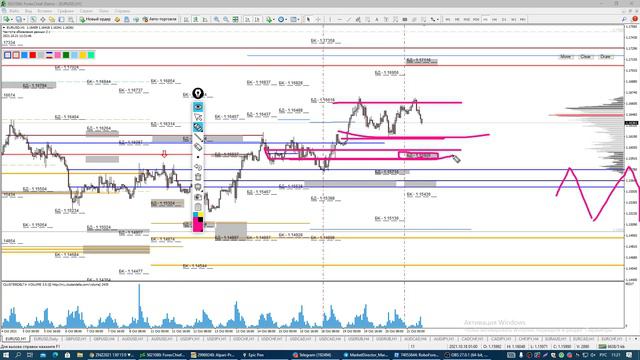The height and width of the screenshot is (360, 640).
Task: Toggle Epic Pen ink visibility eye
Action: pos(198,107)
